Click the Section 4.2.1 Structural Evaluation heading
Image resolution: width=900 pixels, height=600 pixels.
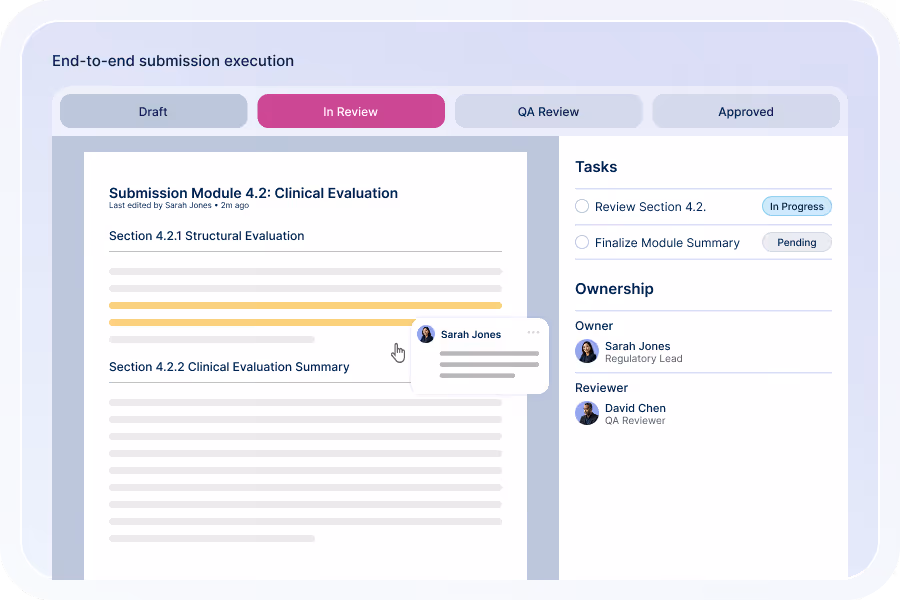207,236
